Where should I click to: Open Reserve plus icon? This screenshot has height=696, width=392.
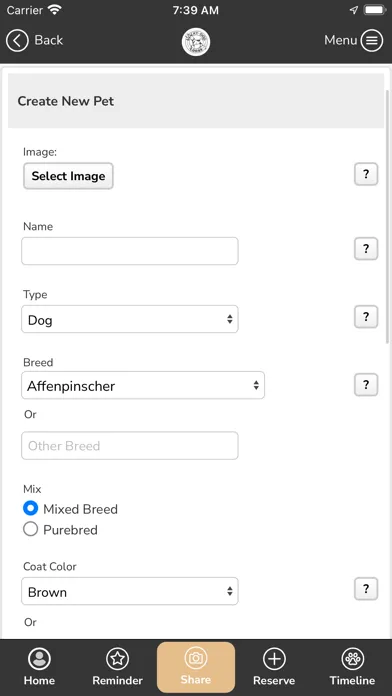point(274,659)
